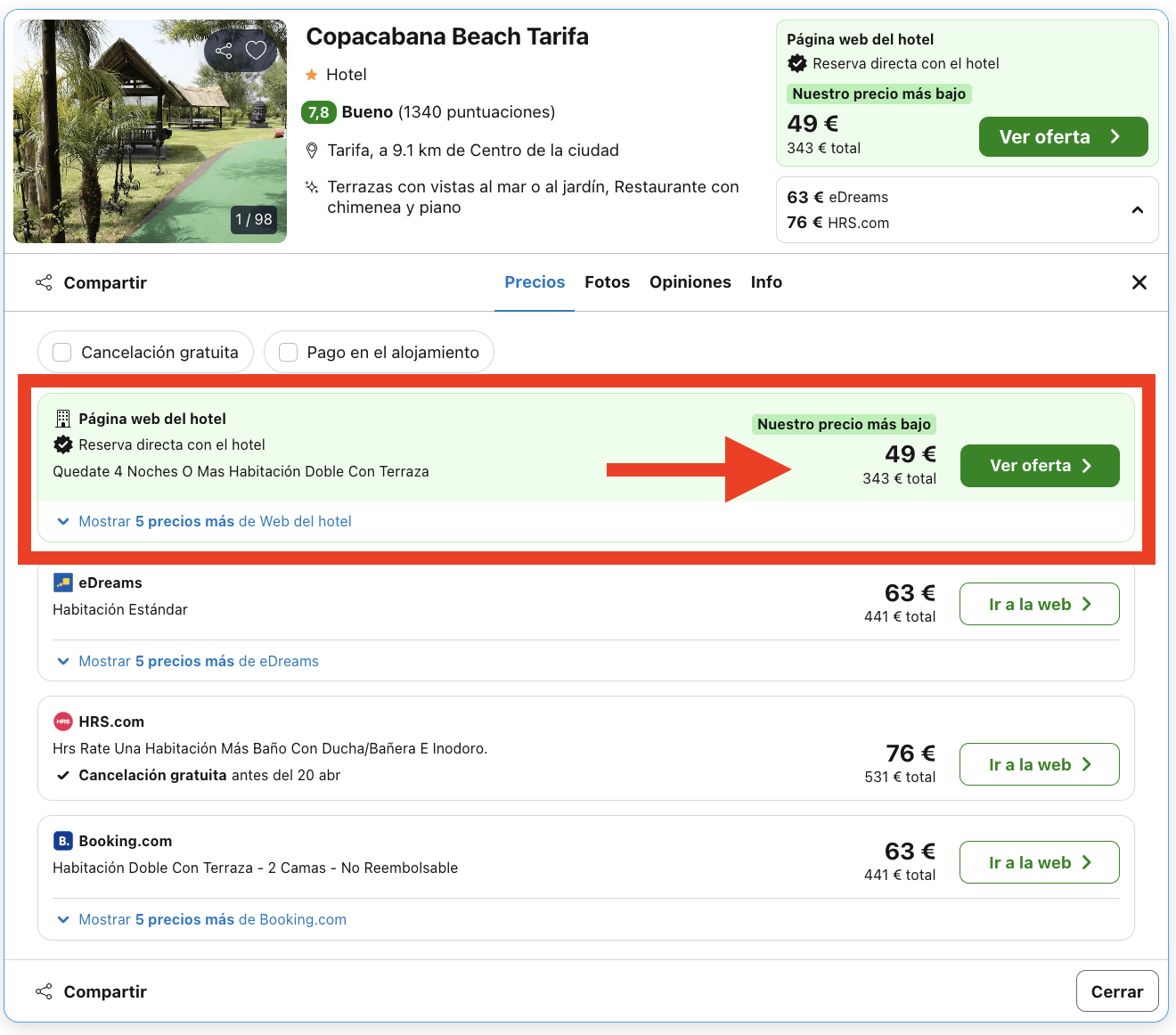Open the hotel photo thumbnail
This screenshot has height=1035, width=1176.
point(150,131)
